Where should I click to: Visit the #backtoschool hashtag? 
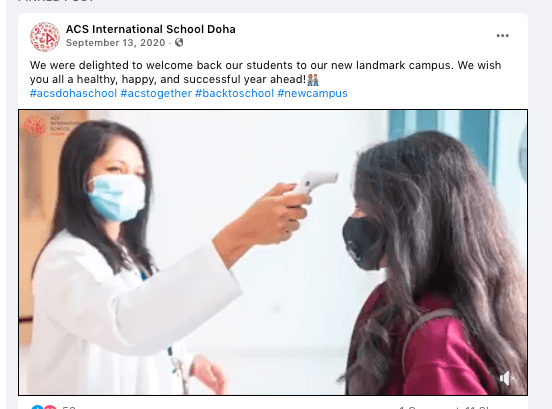(234, 93)
